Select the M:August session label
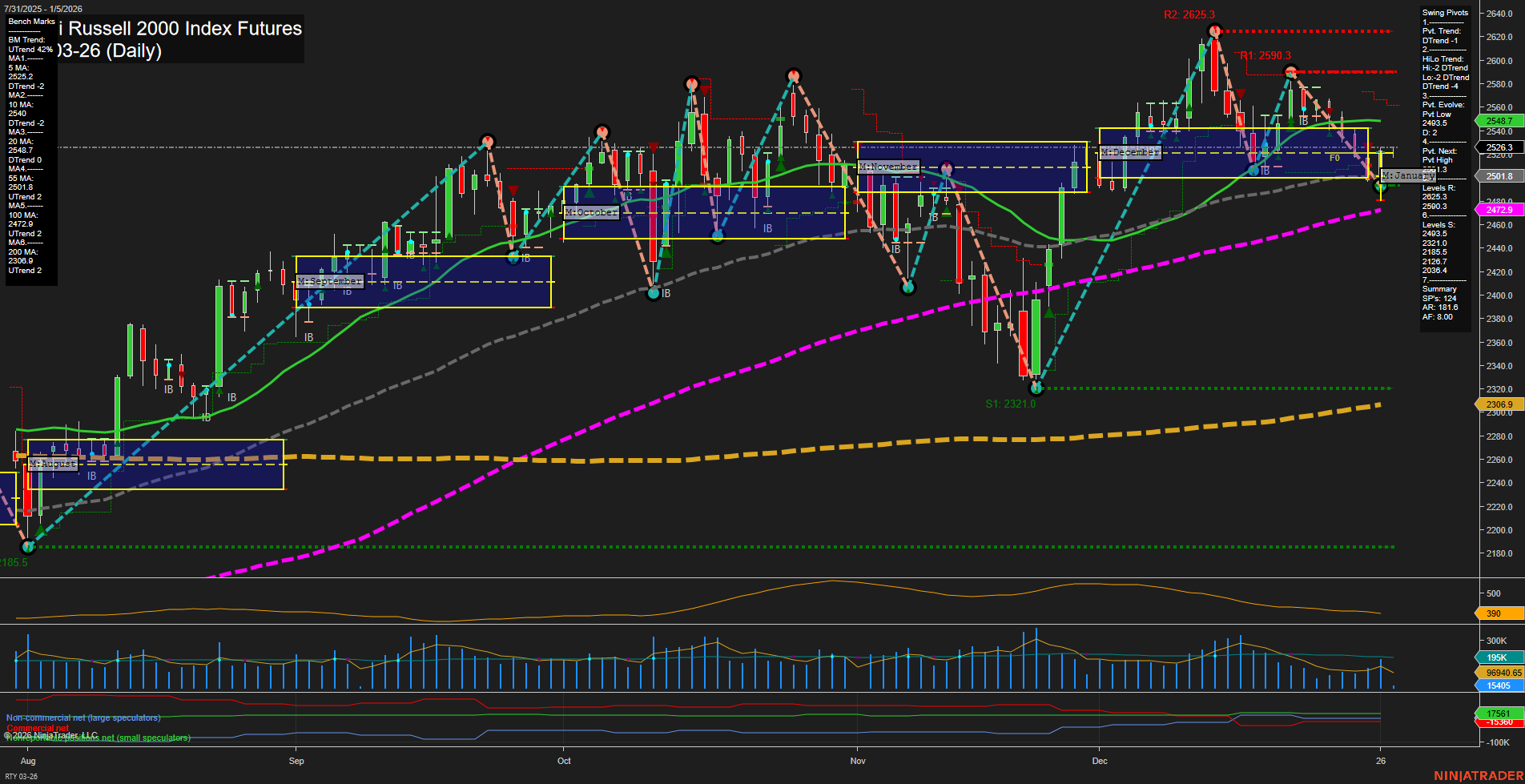1525x784 pixels. click(53, 464)
